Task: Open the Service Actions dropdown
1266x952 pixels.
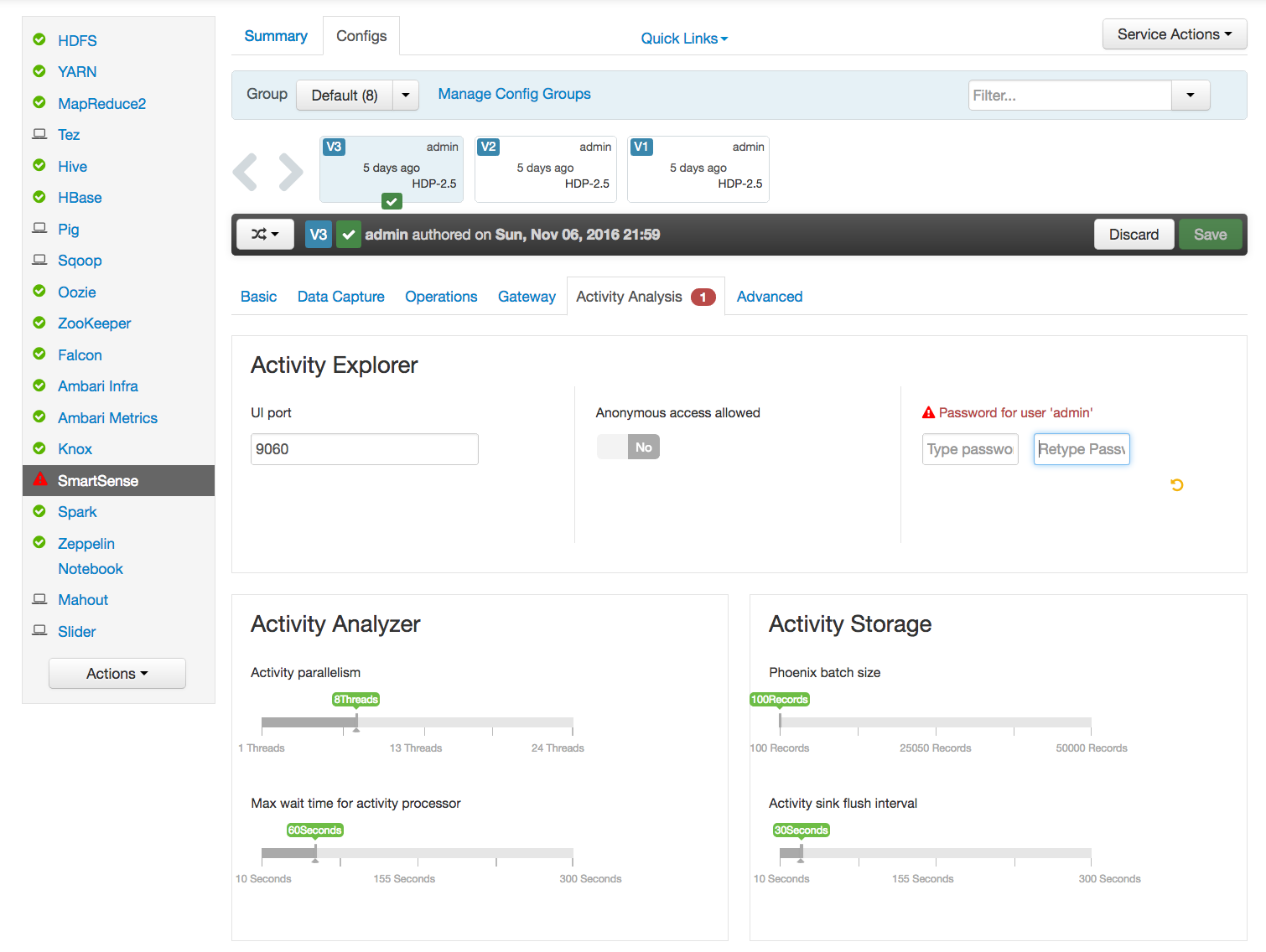Action: 1174,34
